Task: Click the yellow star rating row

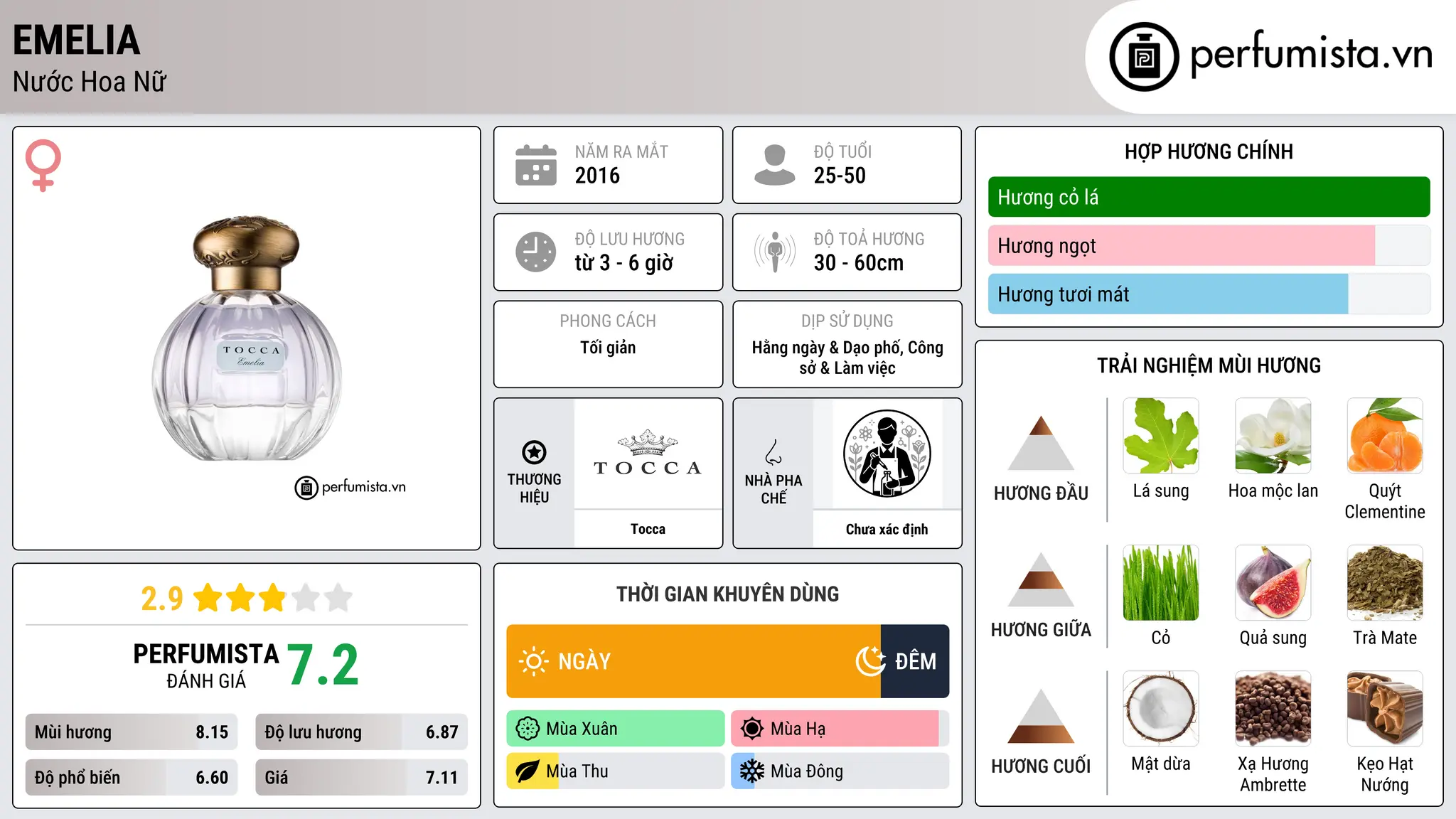Action: point(274,598)
